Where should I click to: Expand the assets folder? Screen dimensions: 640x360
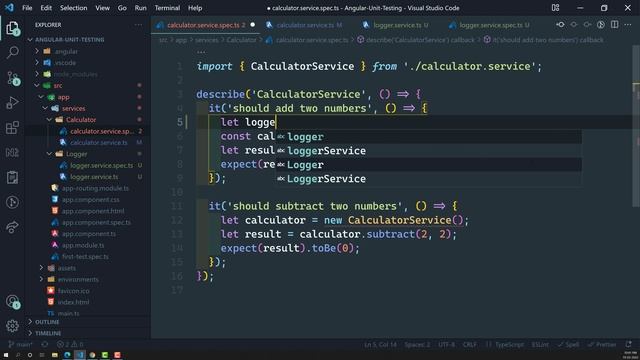pos(41,268)
